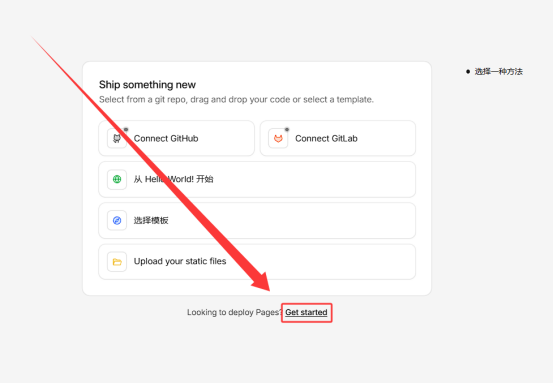This screenshot has width=553, height=384.
Task: Click the Looking to deploy Pages? text
Action: click(x=234, y=312)
